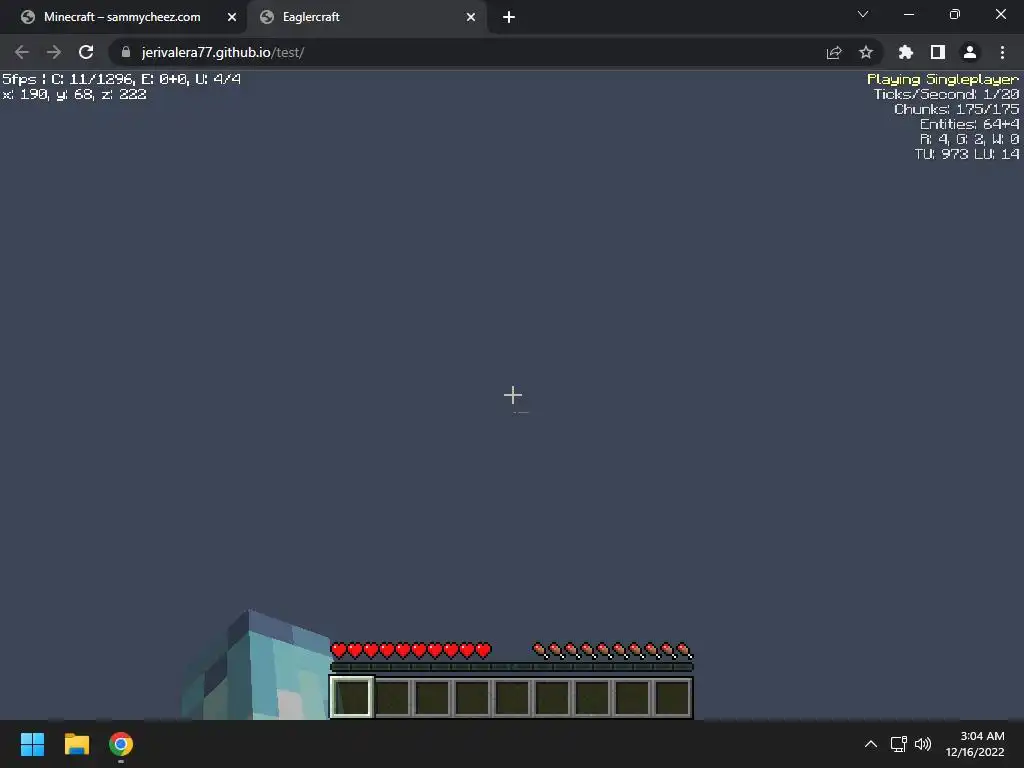Viewport: 1024px width, 768px height.
Task: Select the fifth hotbar slot
Action: point(512,697)
